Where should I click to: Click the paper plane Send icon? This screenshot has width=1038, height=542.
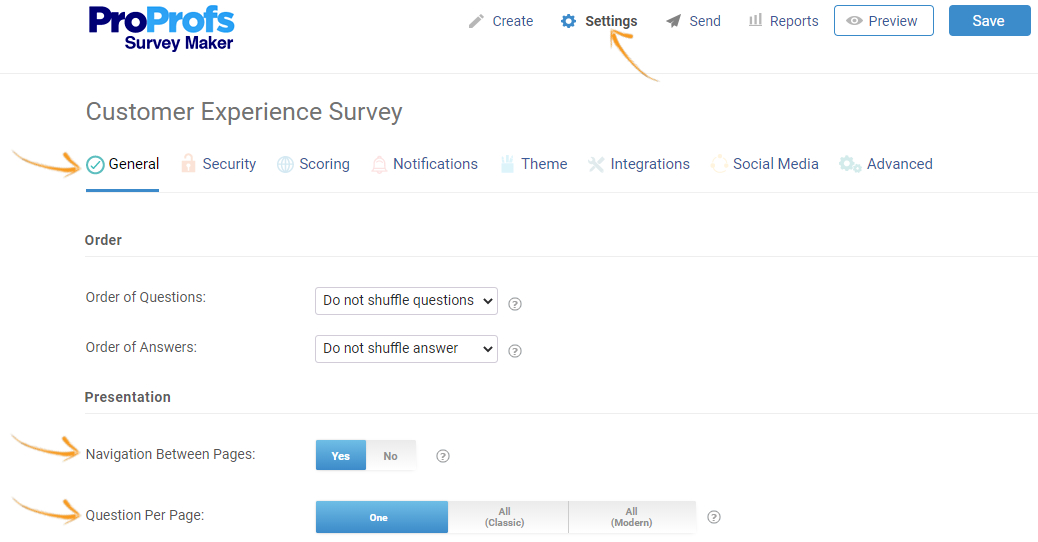click(674, 21)
